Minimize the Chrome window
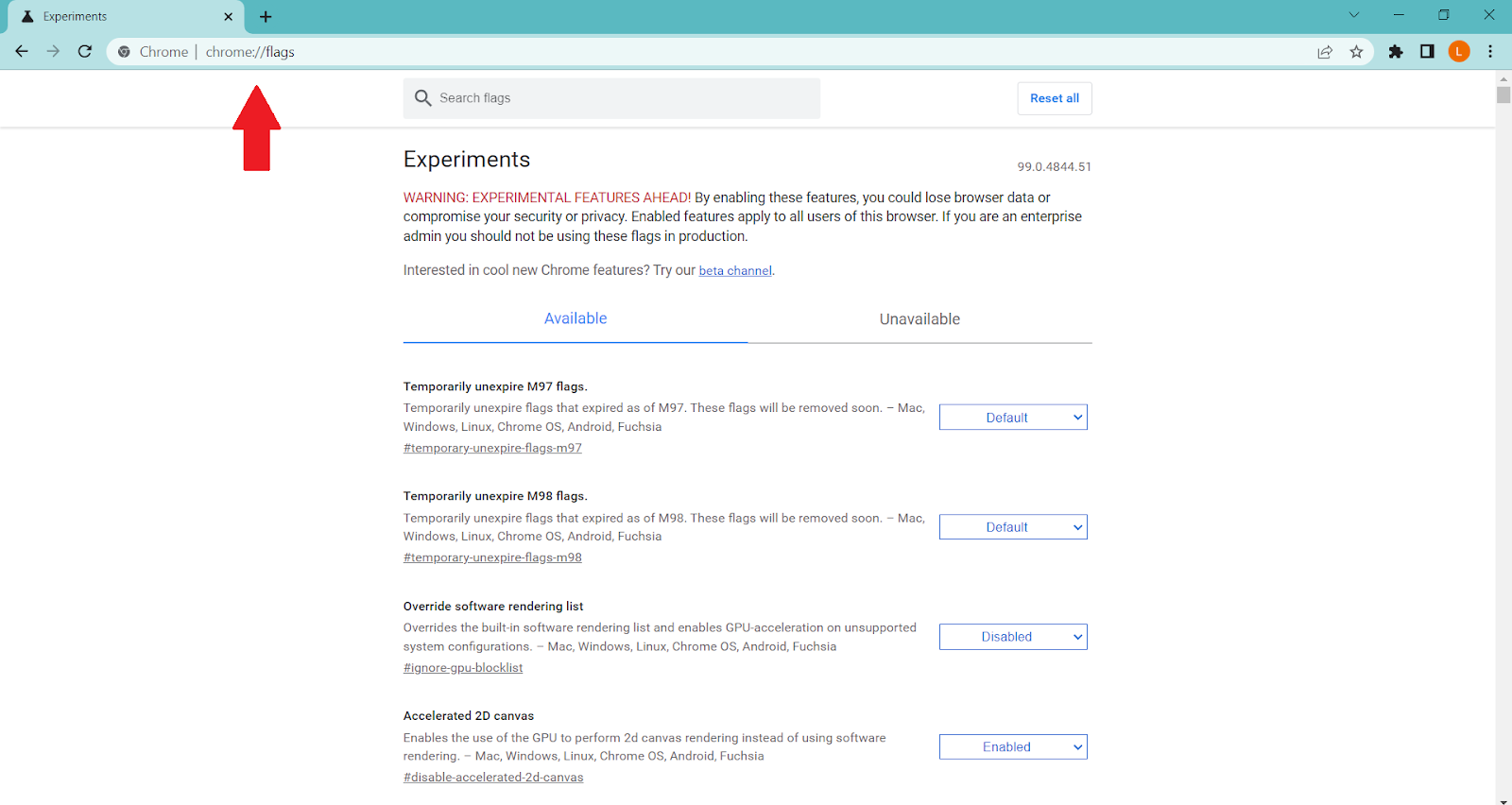The image size is (1512, 805). pyautogui.click(x=1399, y=15)
